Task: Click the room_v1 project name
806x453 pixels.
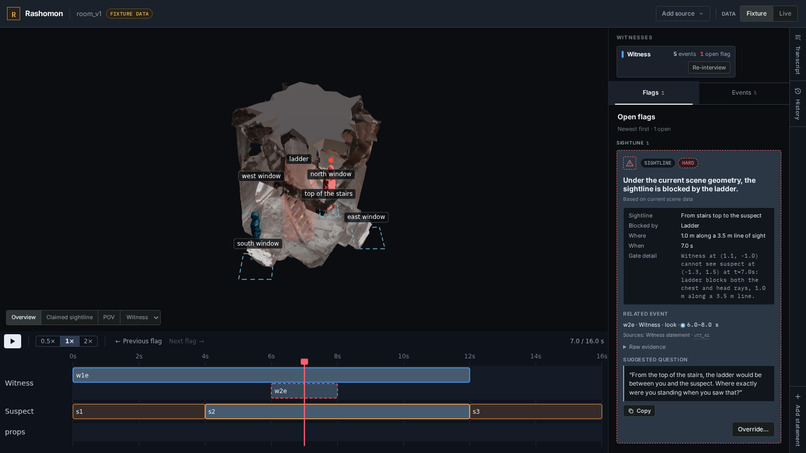Action: tap(89, 14)
